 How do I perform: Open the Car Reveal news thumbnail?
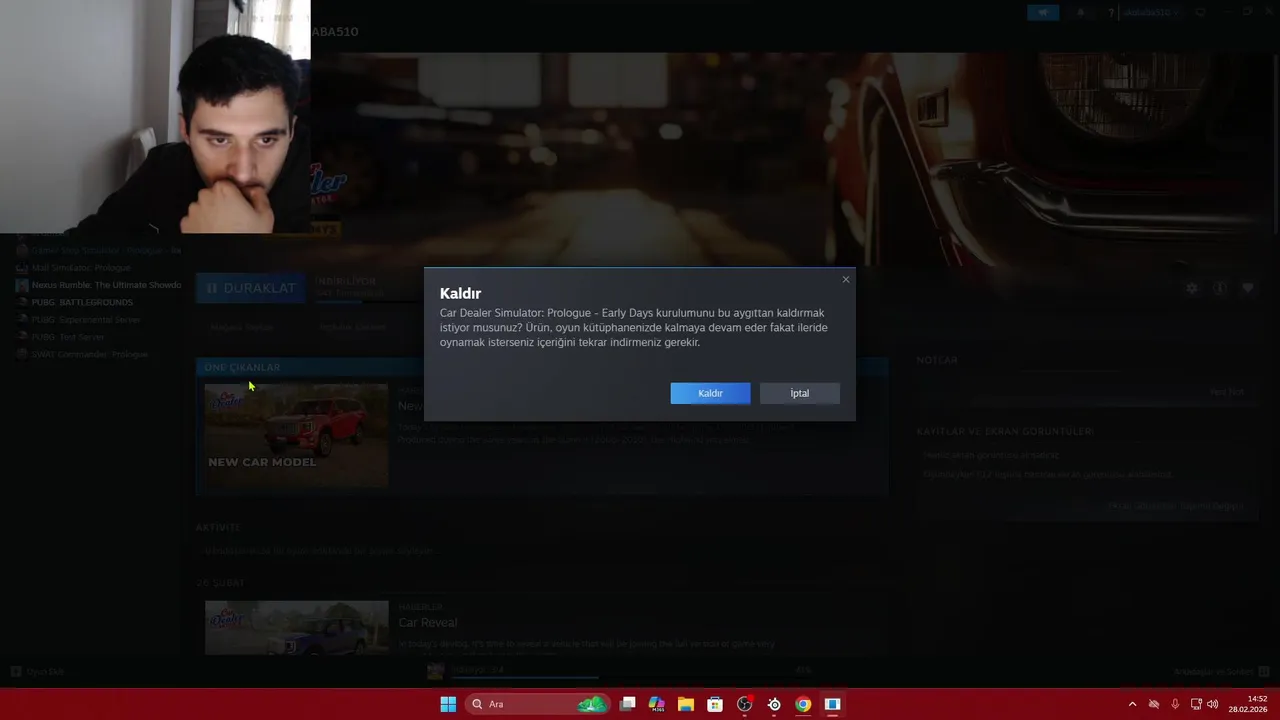pyautogui.click(x=296, y=627)
